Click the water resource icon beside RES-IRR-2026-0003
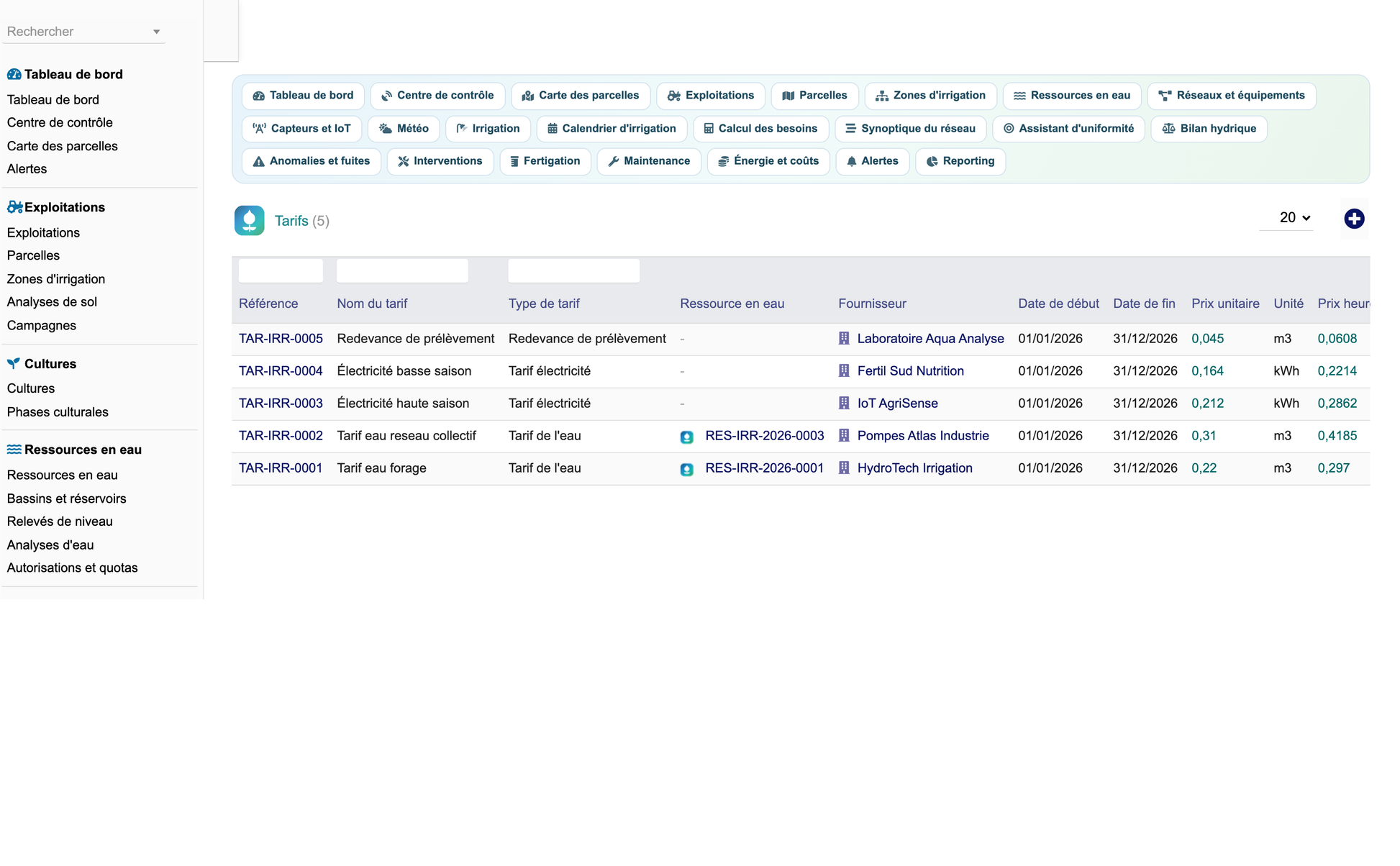The width and height of the screenshot is (1400, 866). tap(687, 437)
